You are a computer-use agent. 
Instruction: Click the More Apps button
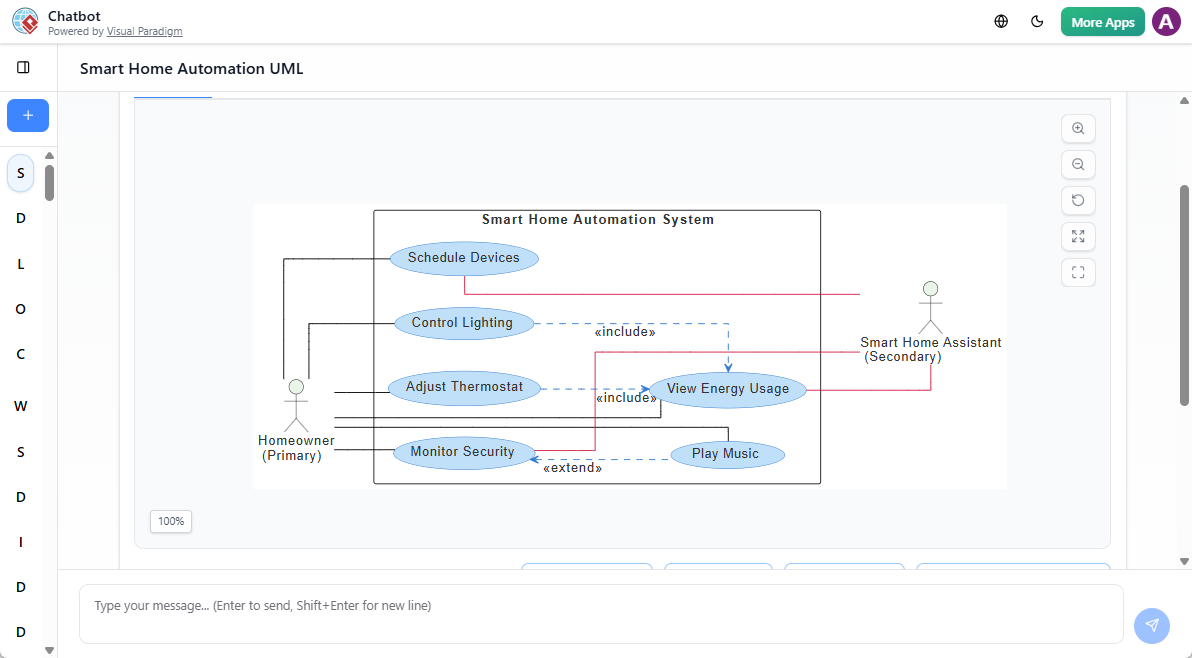point(1102,21)
